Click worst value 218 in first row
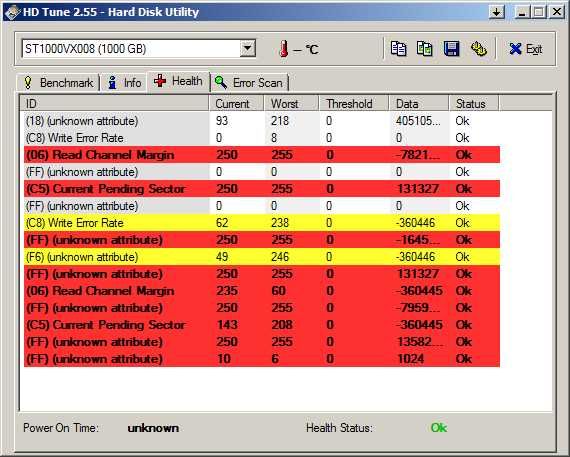Viewport: 570px width, 457px height. pyautogui.click(x=280, y=121)
